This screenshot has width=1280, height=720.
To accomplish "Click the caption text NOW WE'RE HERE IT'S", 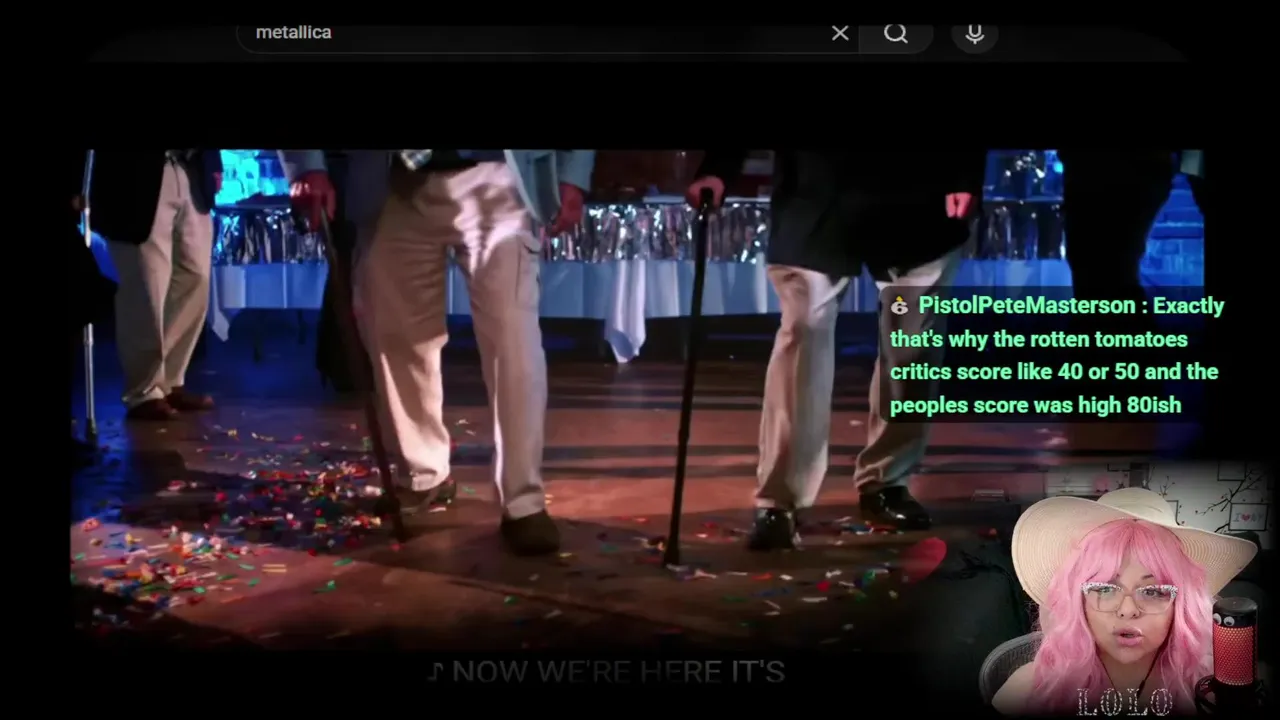I will pyautogui.click(x=618, y=672).
